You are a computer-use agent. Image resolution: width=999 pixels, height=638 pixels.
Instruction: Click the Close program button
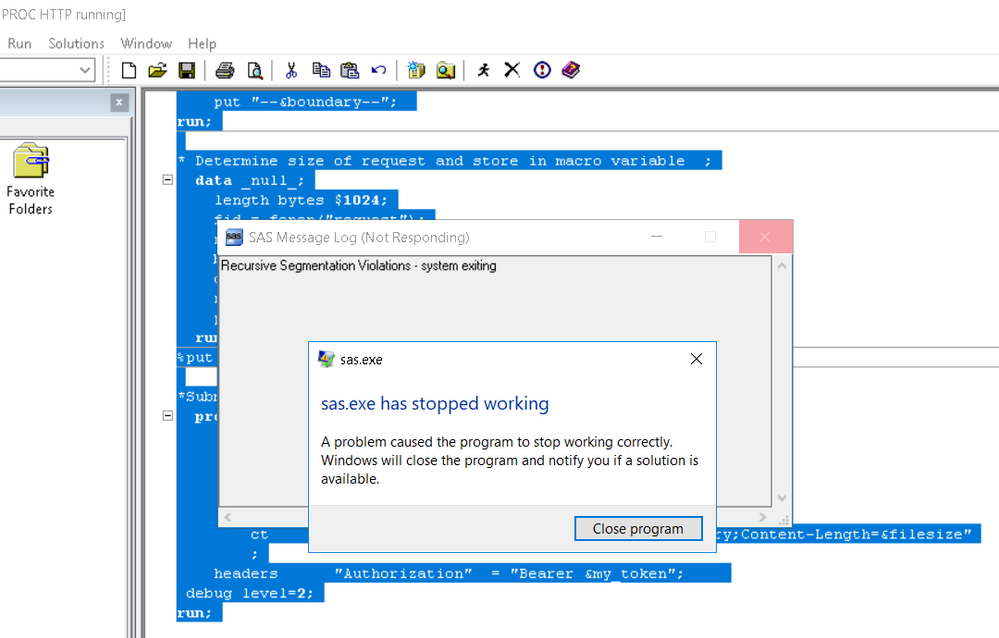pyautogui.click(x=638, y=528)
